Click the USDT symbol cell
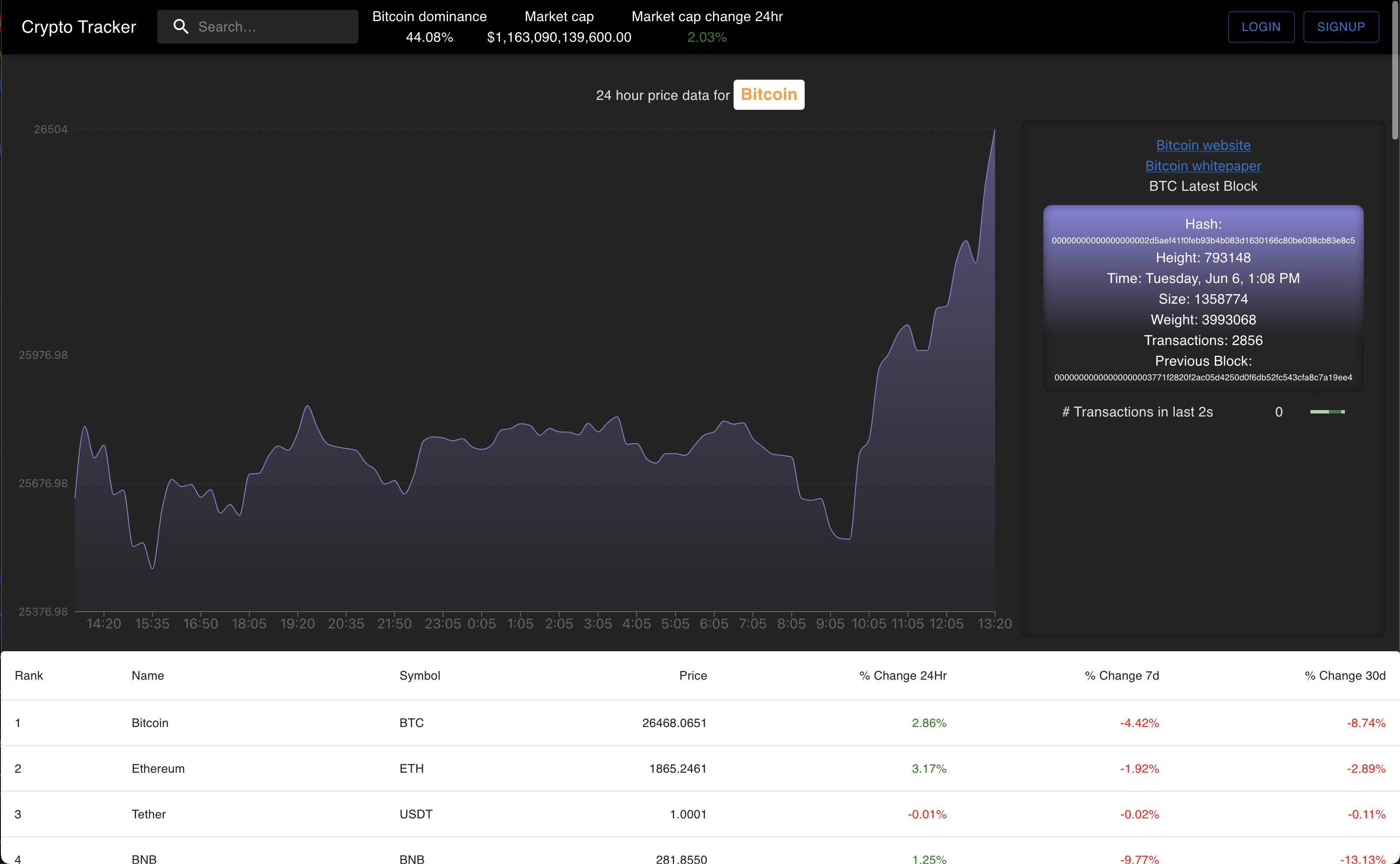1400x864 pixels. pos(416,814)
